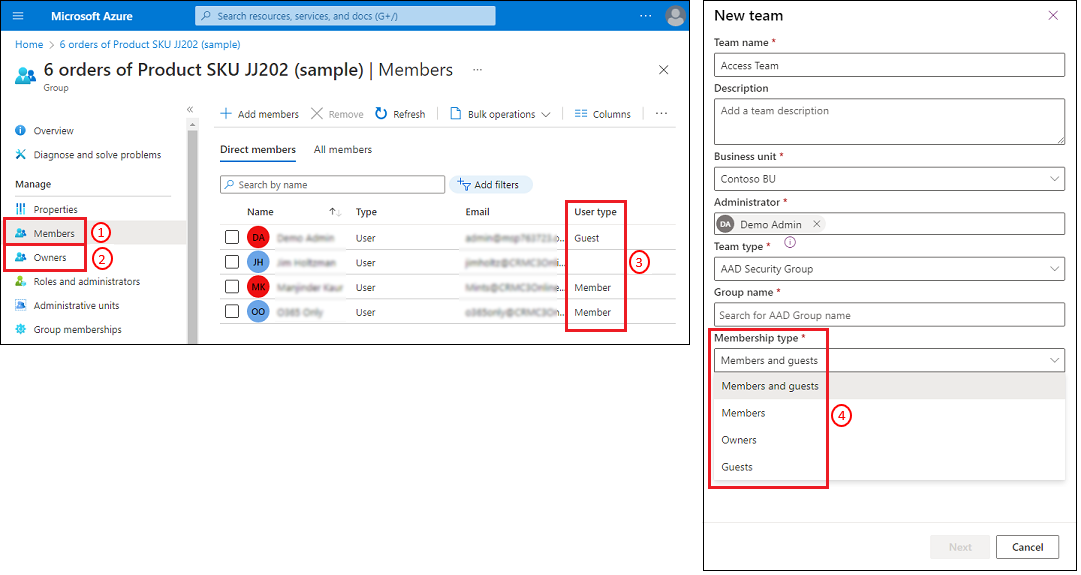Select Owners membership option

pyautogui.click(x=889, y=440)
